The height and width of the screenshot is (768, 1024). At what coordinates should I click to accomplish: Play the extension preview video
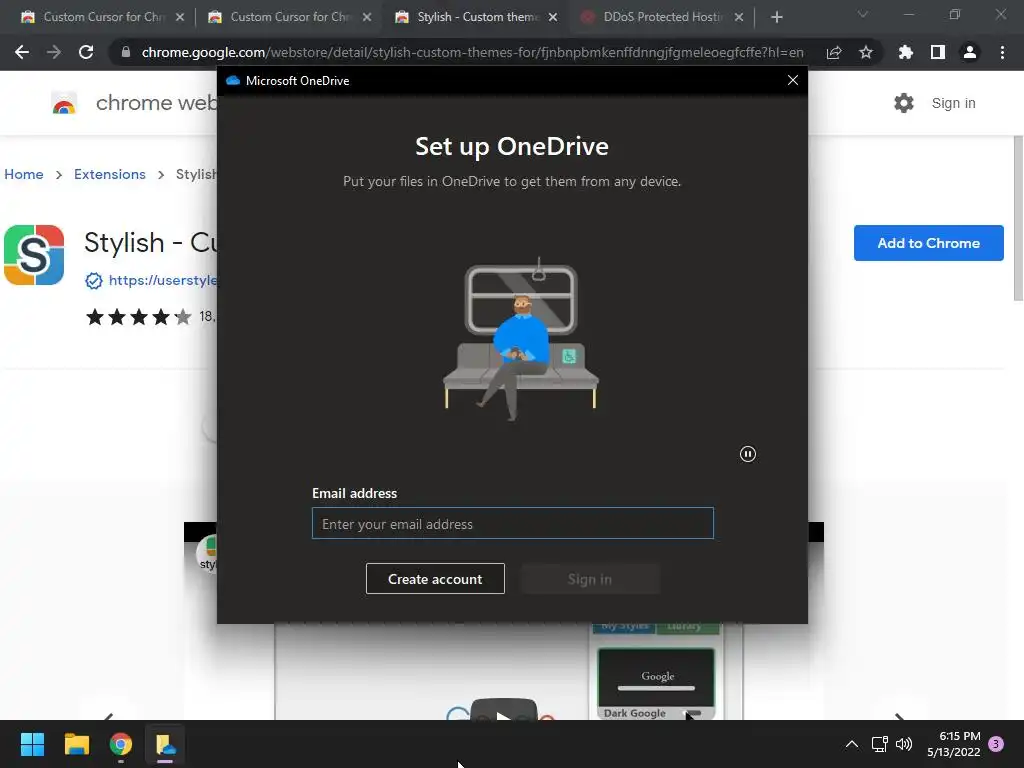pos(504,710)
